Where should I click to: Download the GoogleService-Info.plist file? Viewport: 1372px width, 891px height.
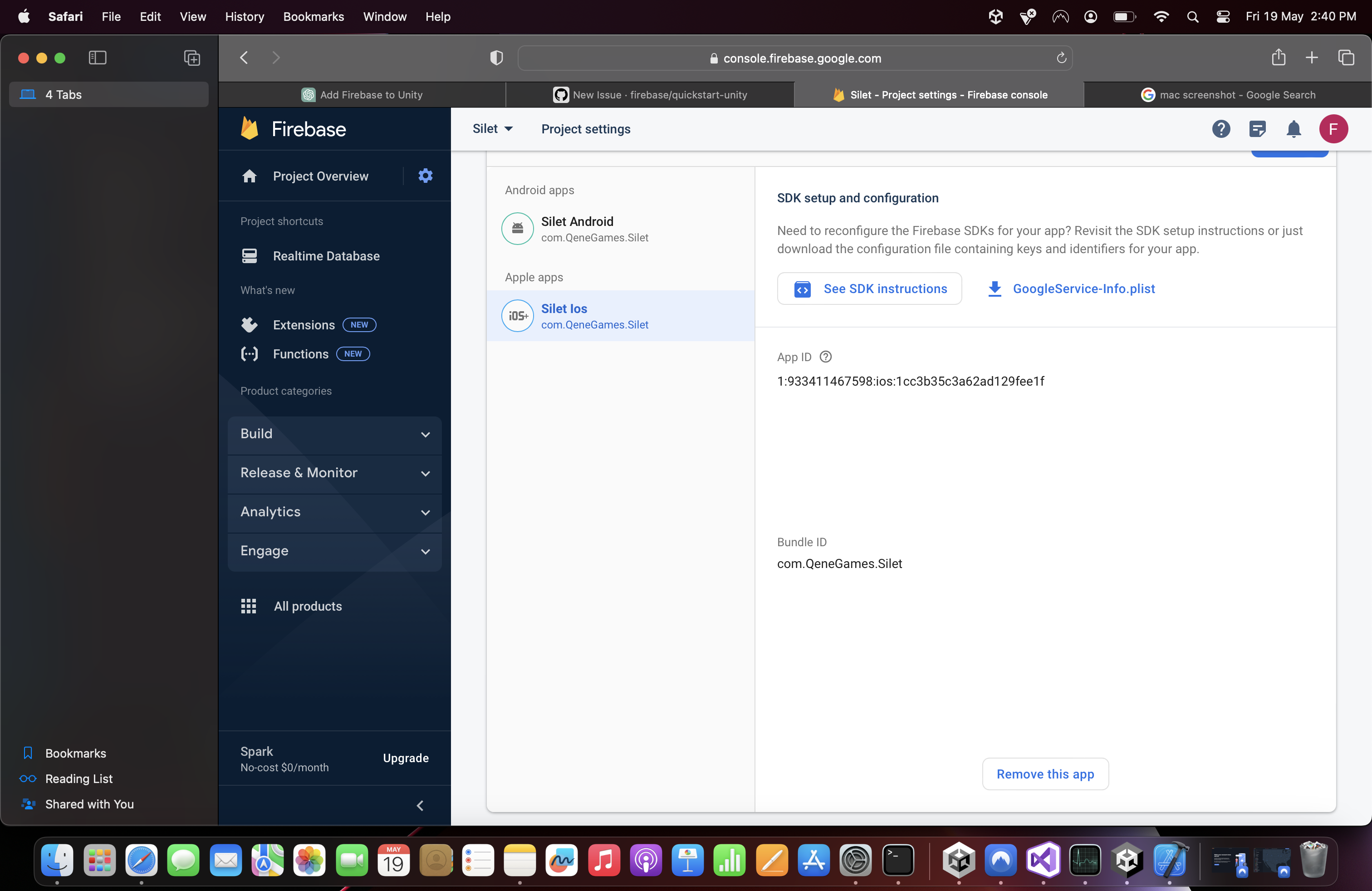[1084, 289]
